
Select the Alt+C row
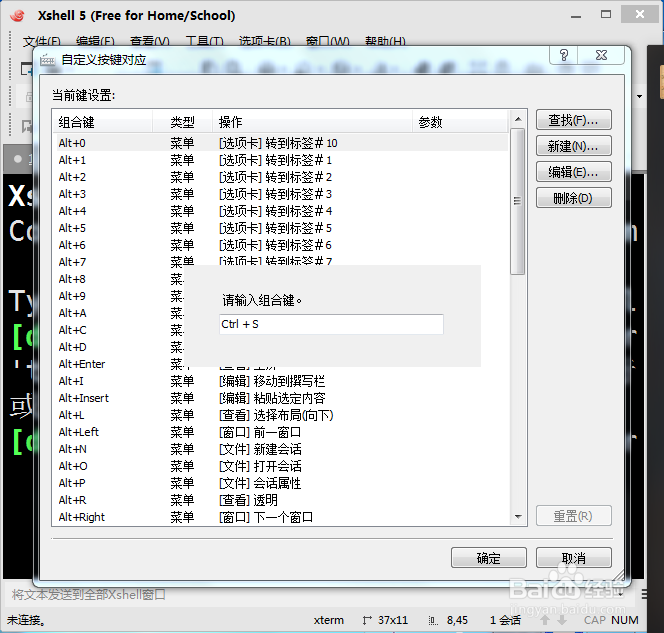[x=119, y=330]
